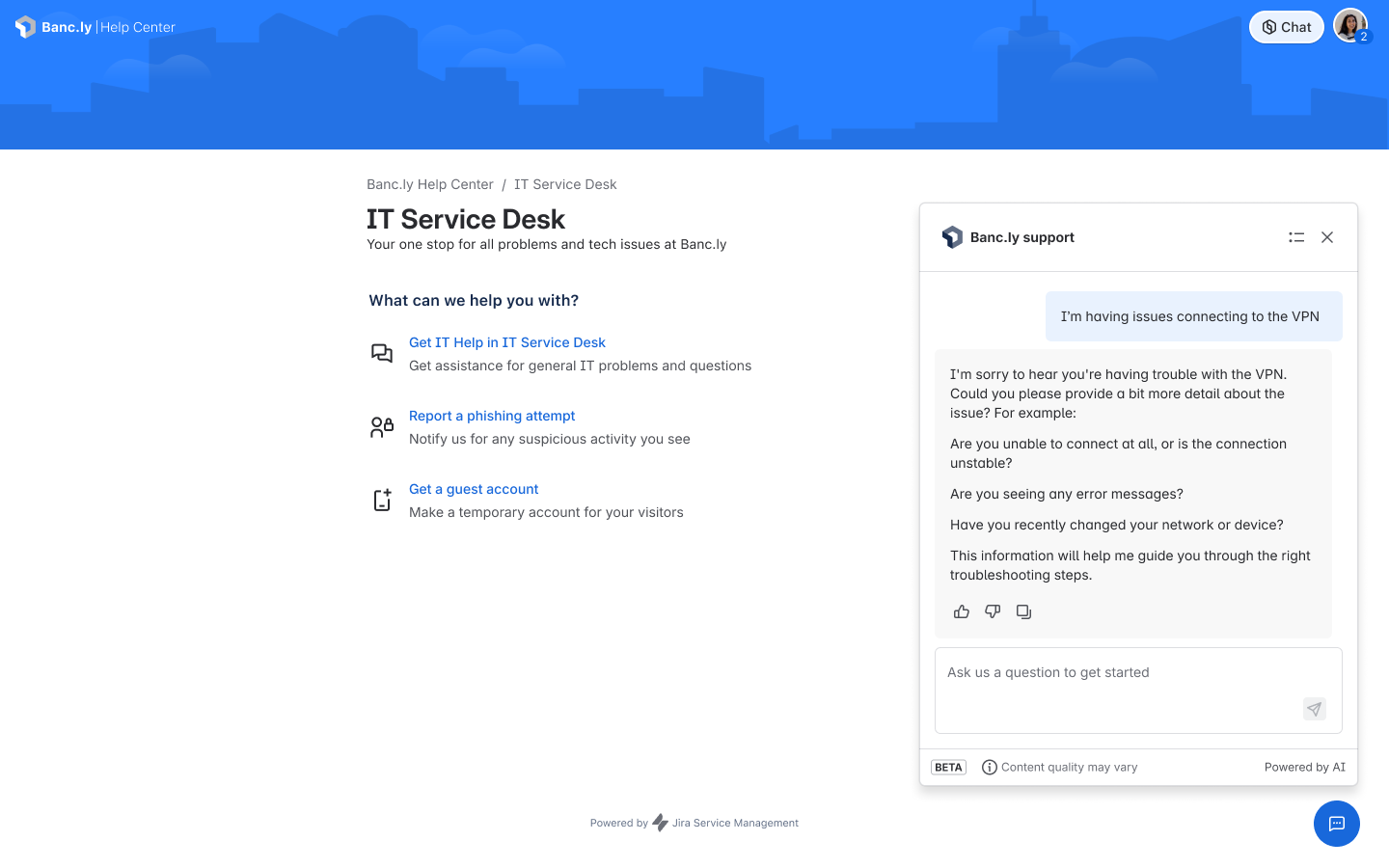Open Chat from top header button
Viewport: 1389px width, 868px height.
click(x=1286, y=27)
